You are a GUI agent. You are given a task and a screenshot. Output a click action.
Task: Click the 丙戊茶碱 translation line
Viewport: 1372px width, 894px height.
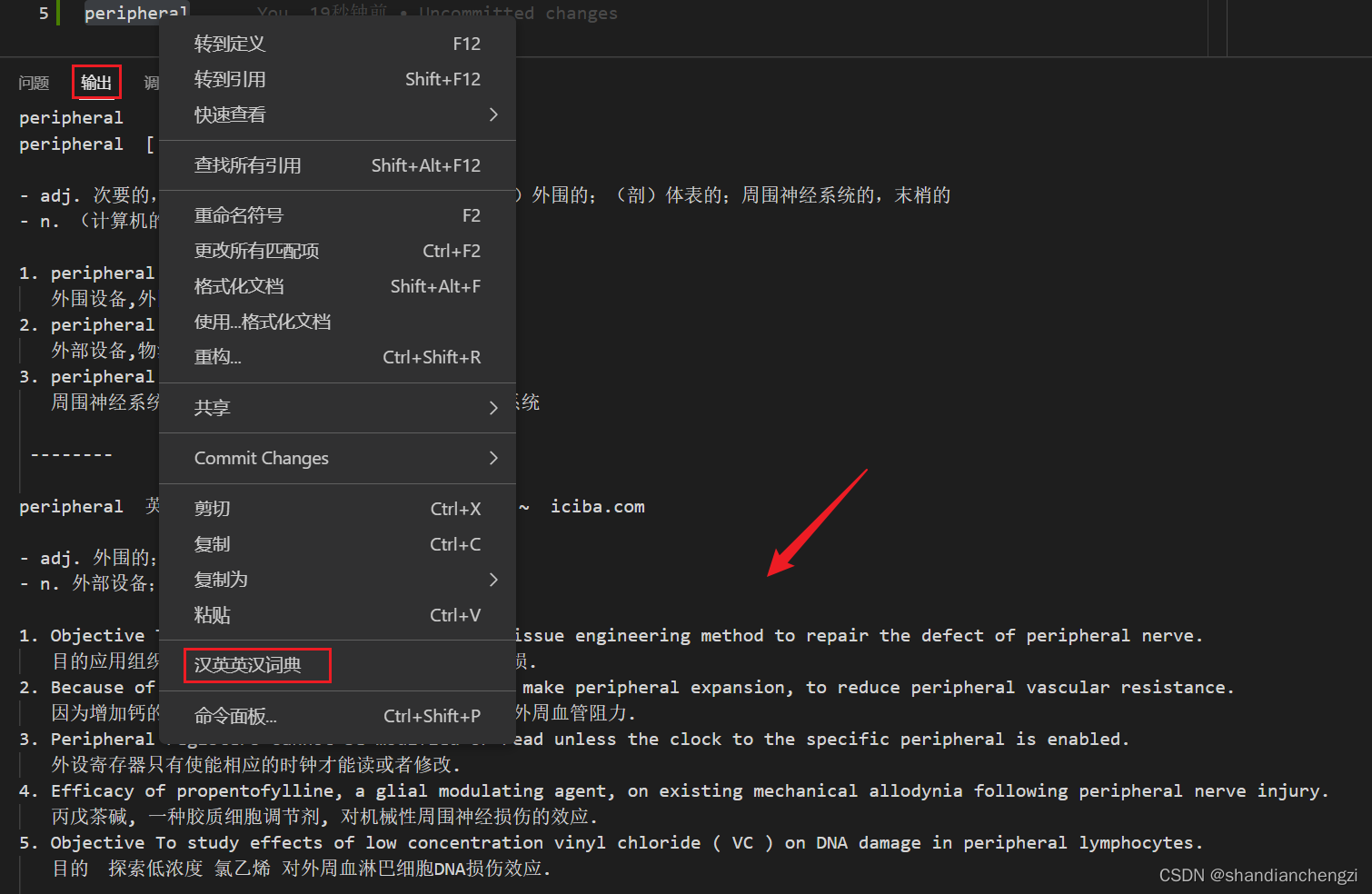[324, 817]
